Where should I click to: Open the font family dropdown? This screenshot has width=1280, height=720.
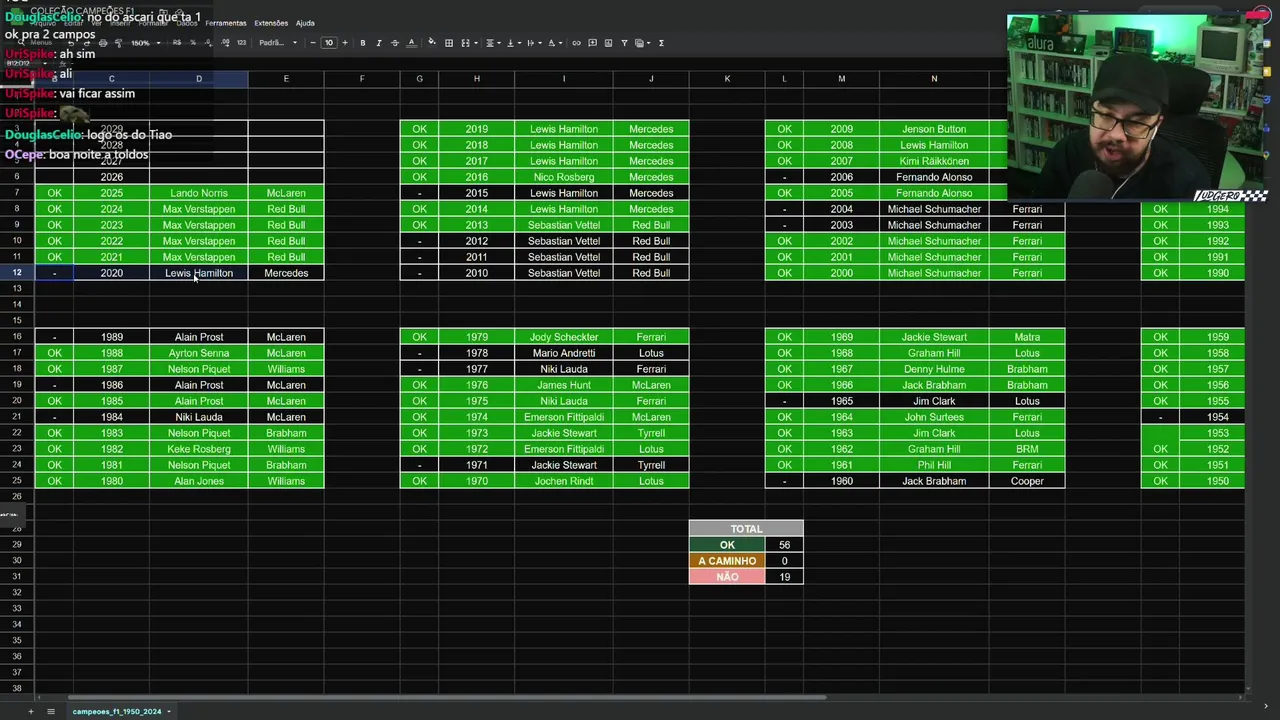278,43
